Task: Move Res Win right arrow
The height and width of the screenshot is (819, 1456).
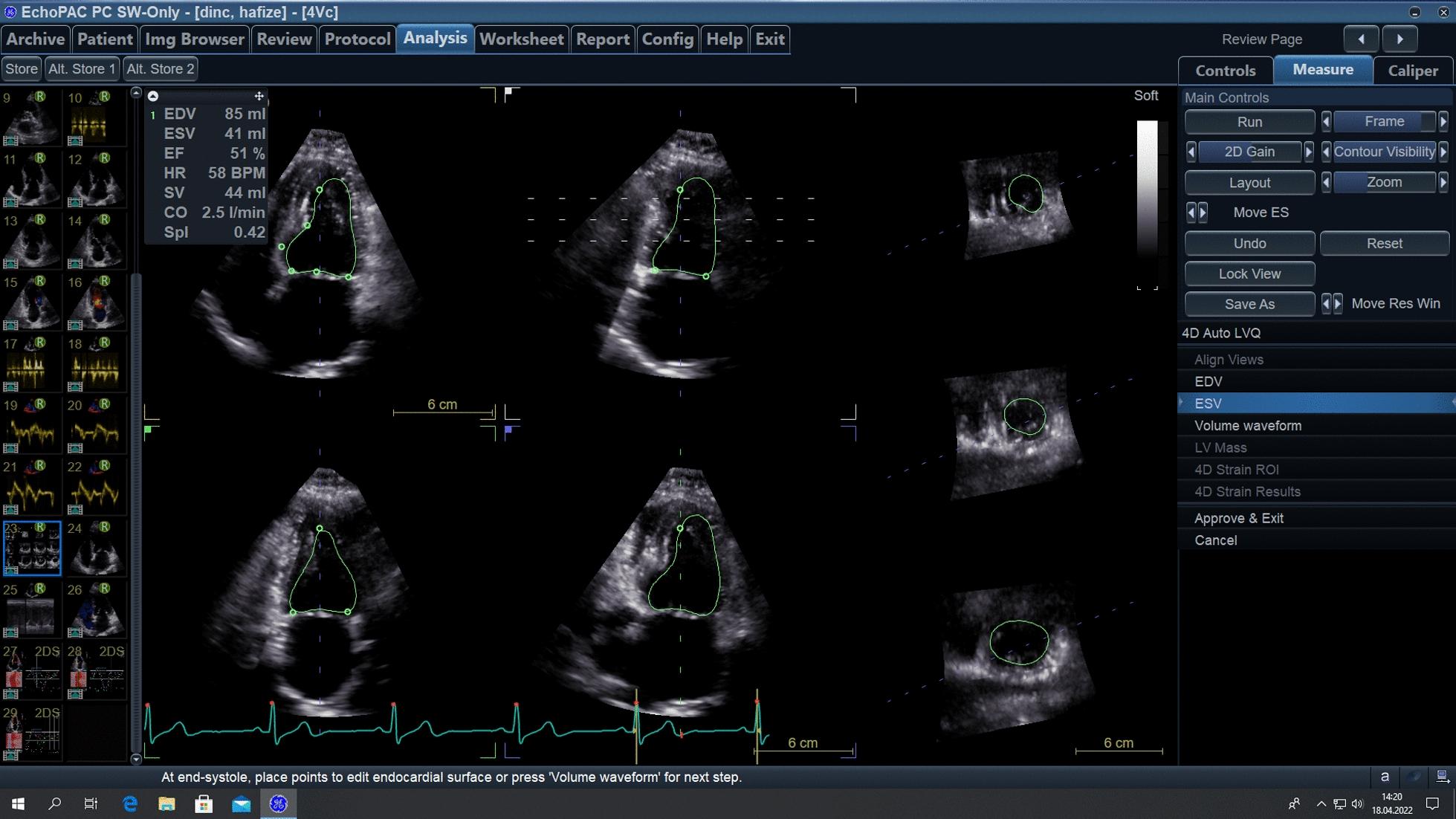Action: tap(1338, 303)
